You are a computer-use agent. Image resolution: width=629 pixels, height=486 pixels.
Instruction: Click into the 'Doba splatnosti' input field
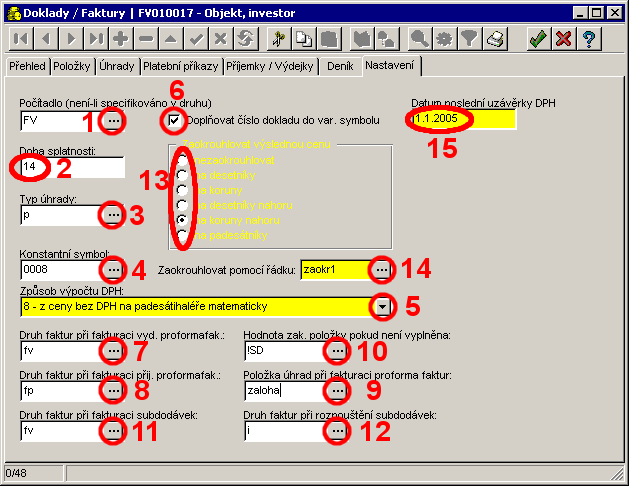click(72, 166)
